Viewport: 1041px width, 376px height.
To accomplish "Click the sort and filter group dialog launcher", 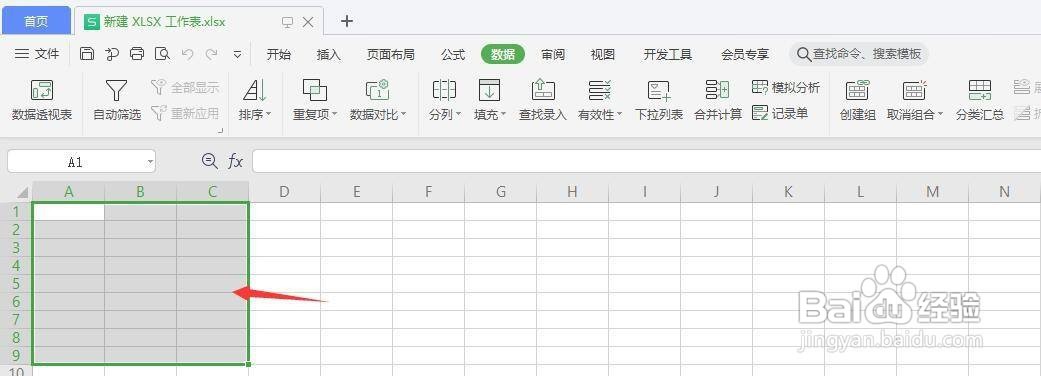I will [220, 132].
